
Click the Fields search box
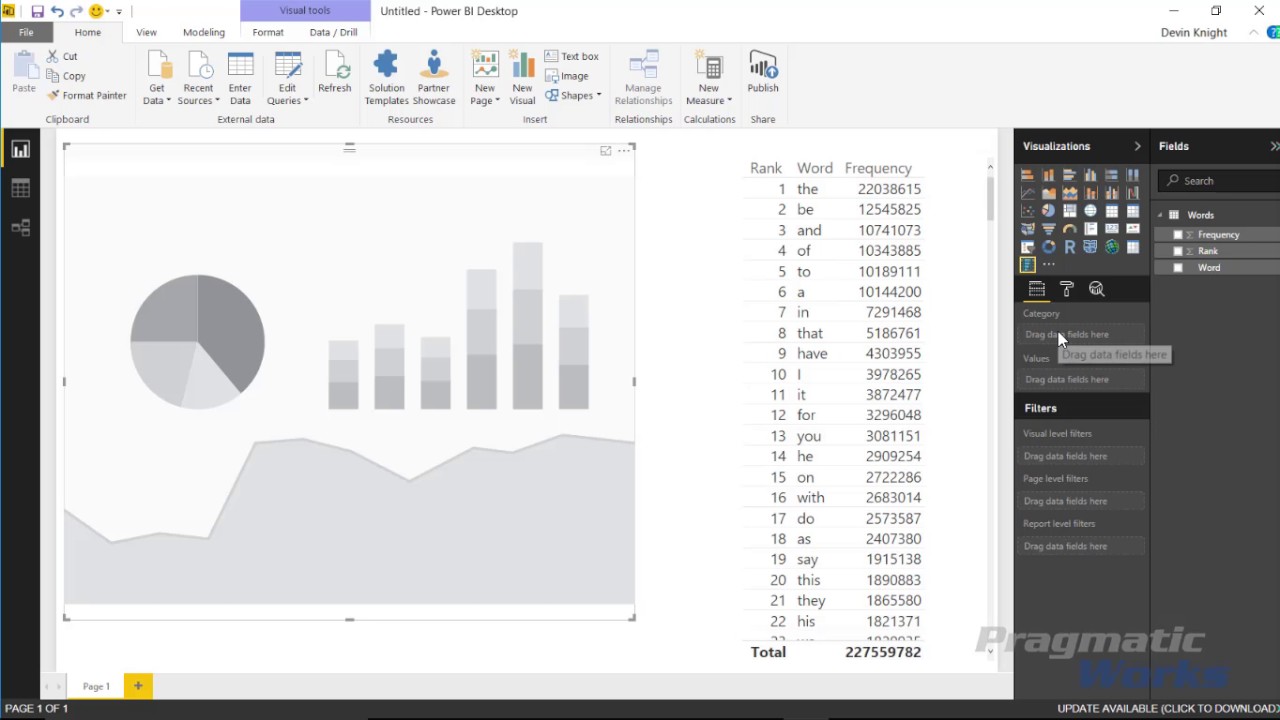[x=1219, y=181]
